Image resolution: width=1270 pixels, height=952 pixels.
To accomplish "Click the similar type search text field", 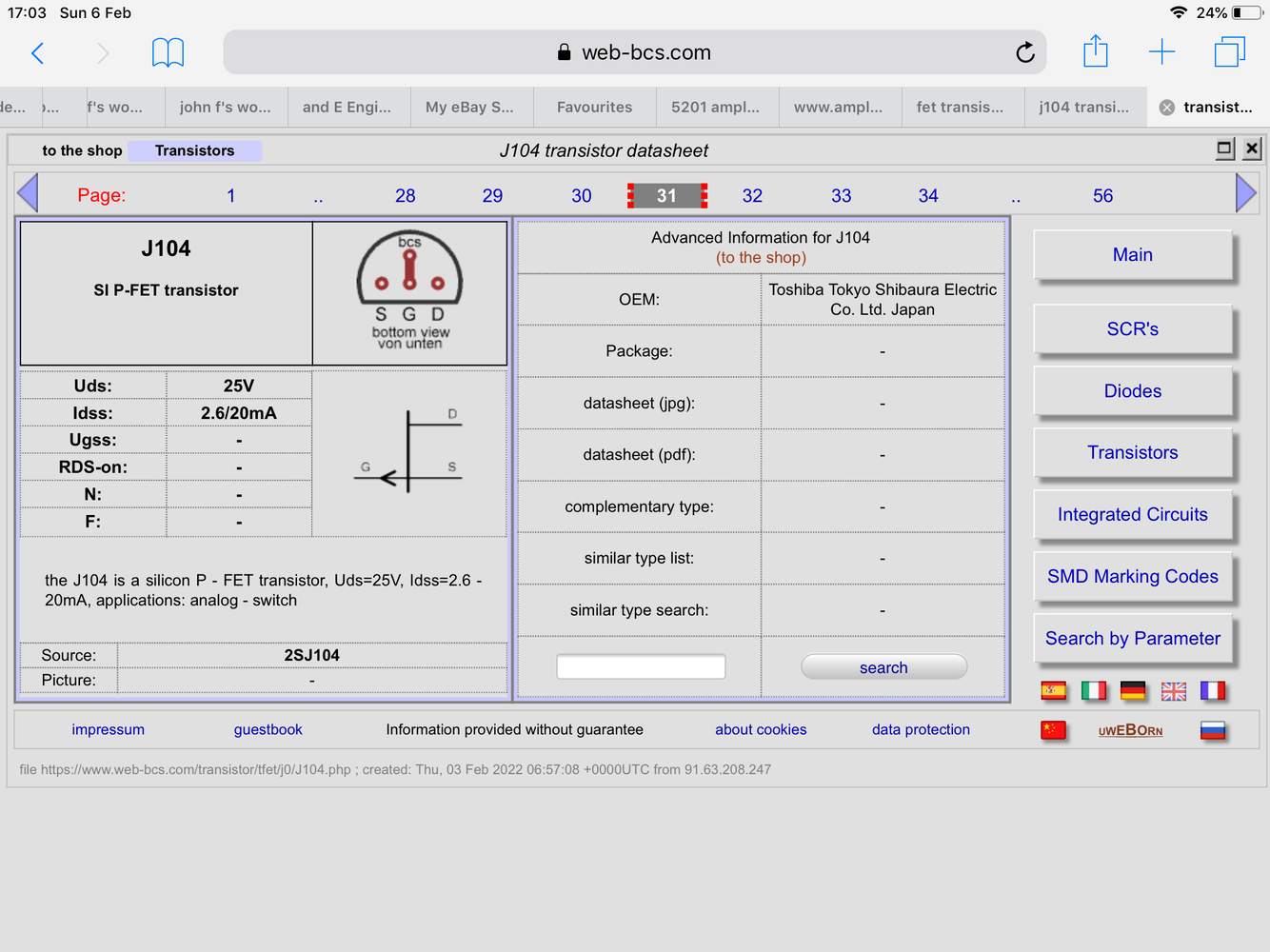I will pyautogui.click(x=641, y=666).
